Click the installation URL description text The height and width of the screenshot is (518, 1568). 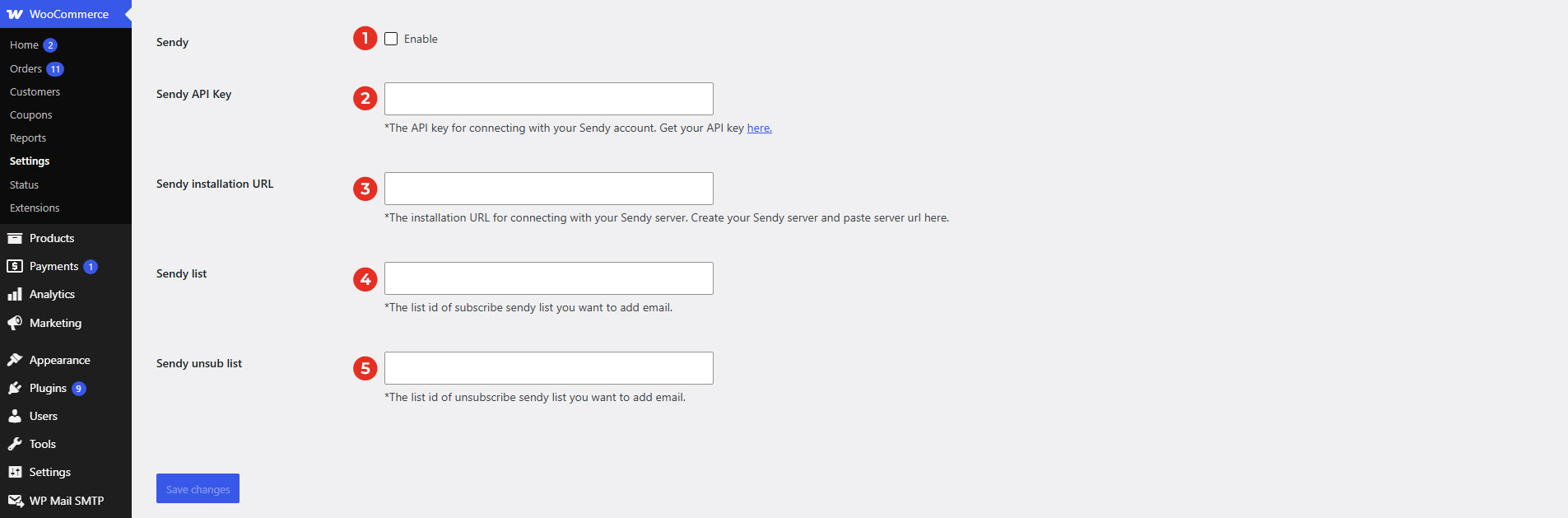[667, 217]
